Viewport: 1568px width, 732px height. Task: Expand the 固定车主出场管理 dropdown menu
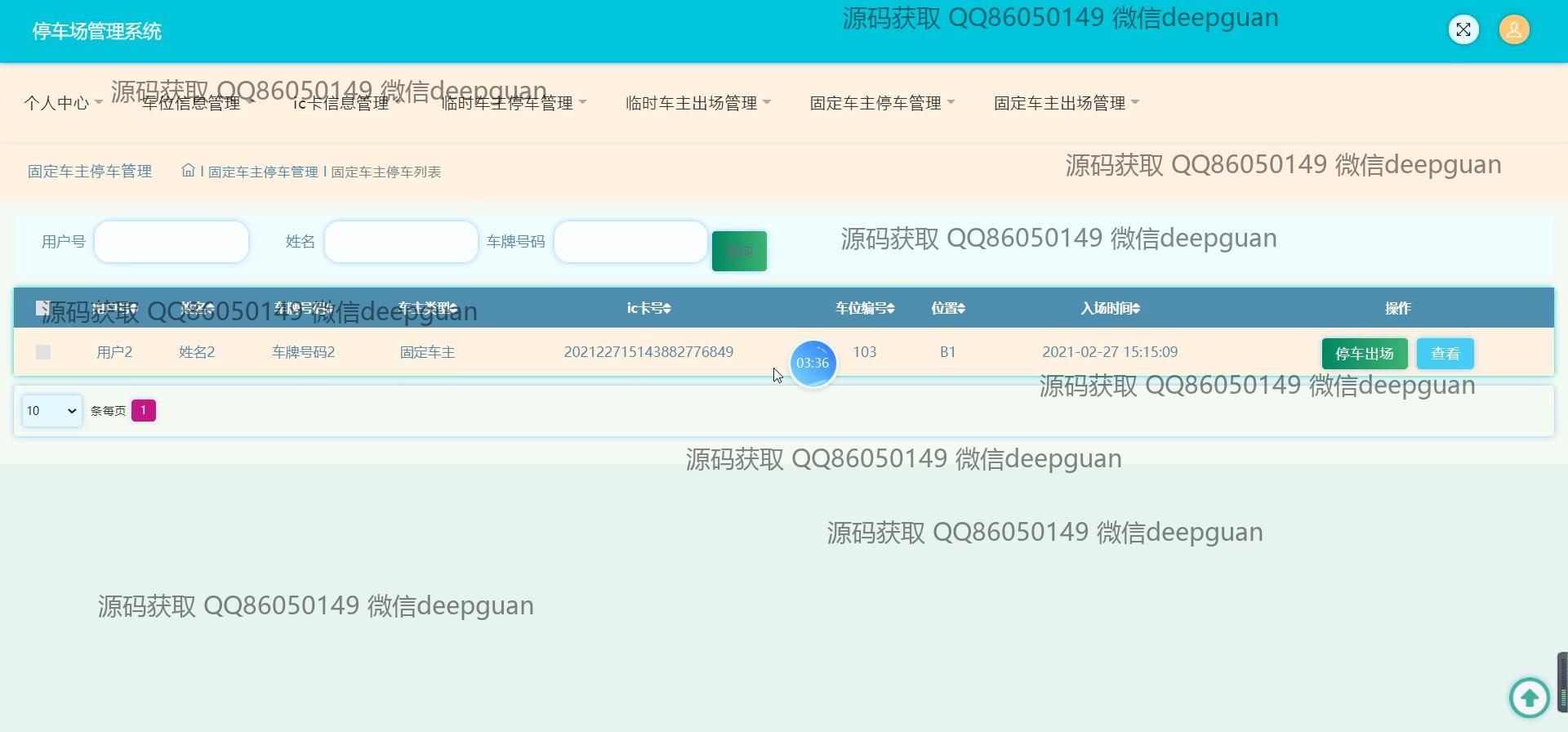(x=1066, y=103)
